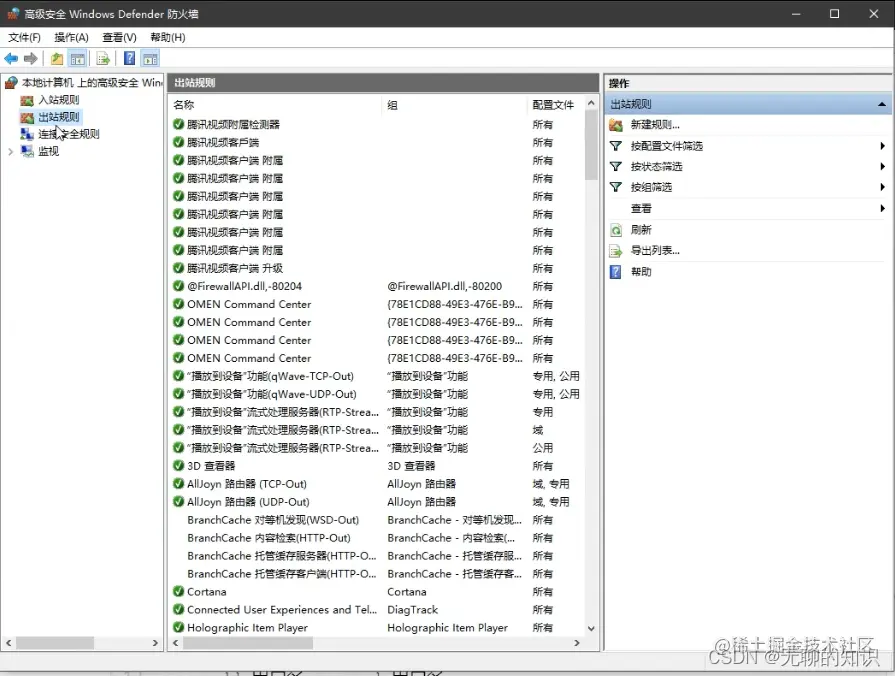Click the refresh icon beside 刷新
The width and height of the screenshot is (895, 676).
[x=616, y=230]
